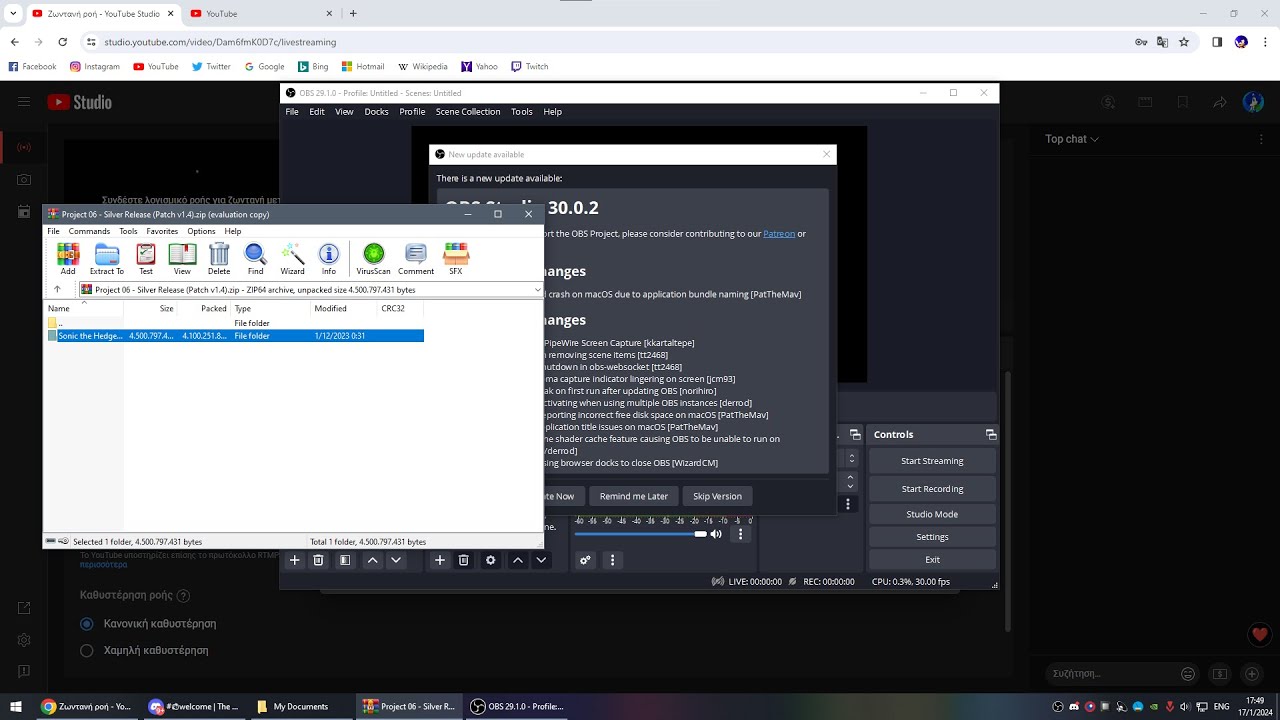Open Chrome tab search chevron

[x=13, y=13]
